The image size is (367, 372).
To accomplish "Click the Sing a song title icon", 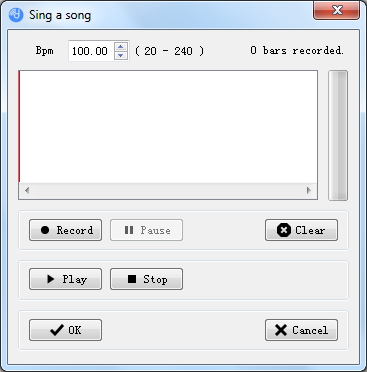I will click(x=16, y=15).
